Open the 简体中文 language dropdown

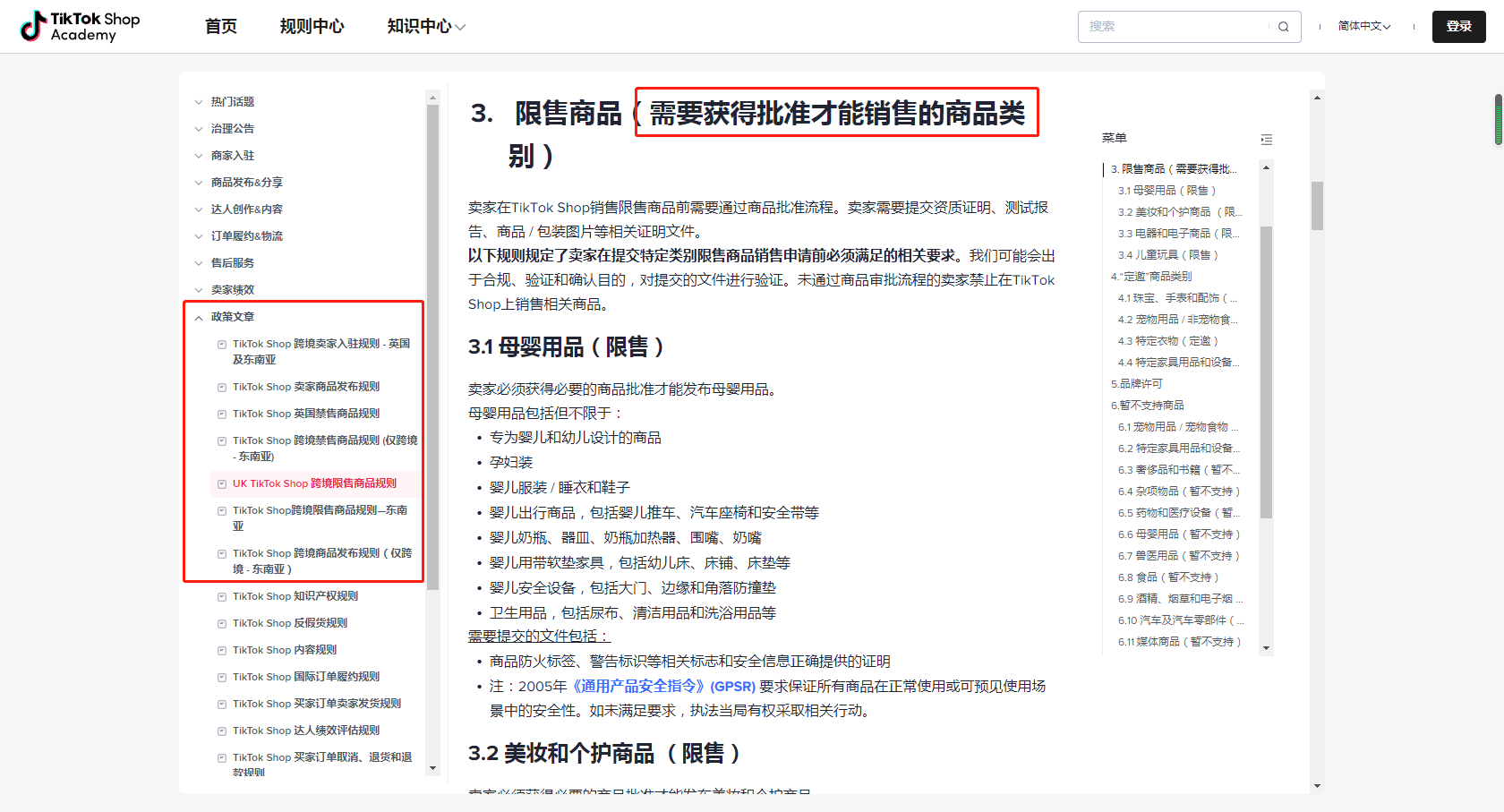click(x=1364, y=27)
